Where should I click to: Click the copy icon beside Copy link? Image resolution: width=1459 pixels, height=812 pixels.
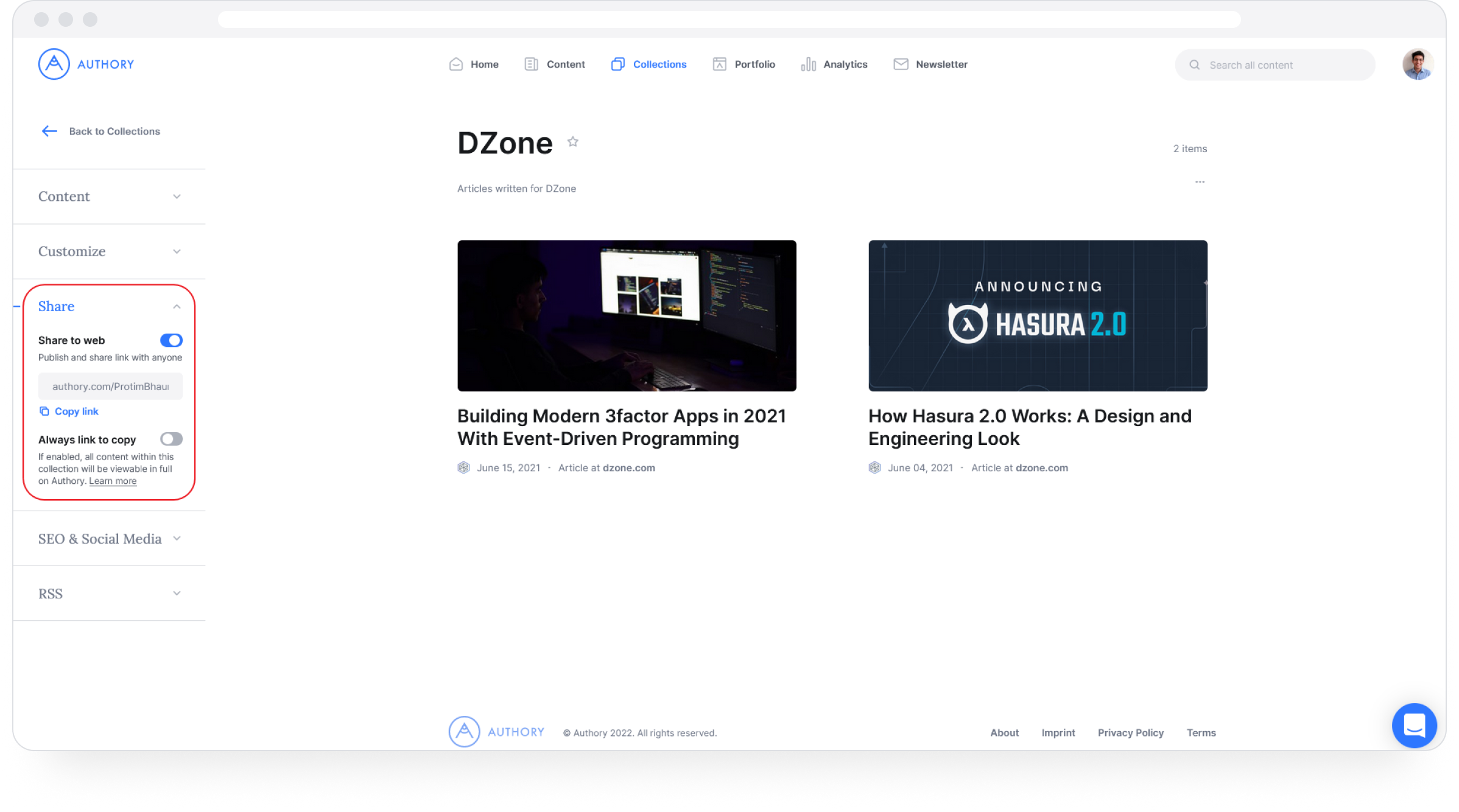[44, 411]
